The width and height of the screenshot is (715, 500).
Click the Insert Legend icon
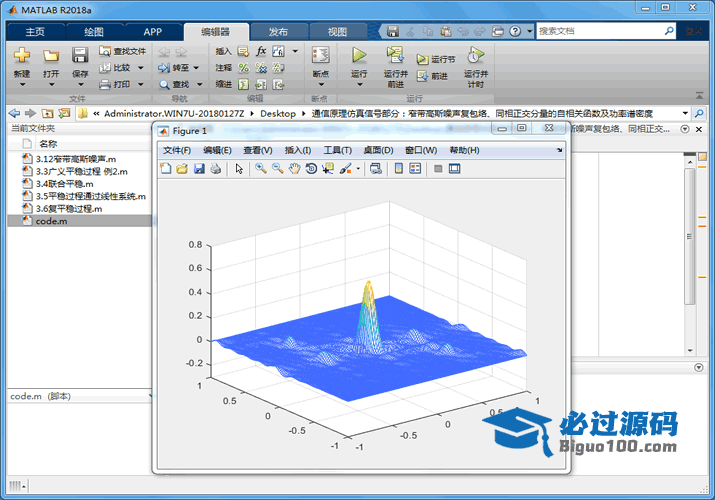(415, 169)
